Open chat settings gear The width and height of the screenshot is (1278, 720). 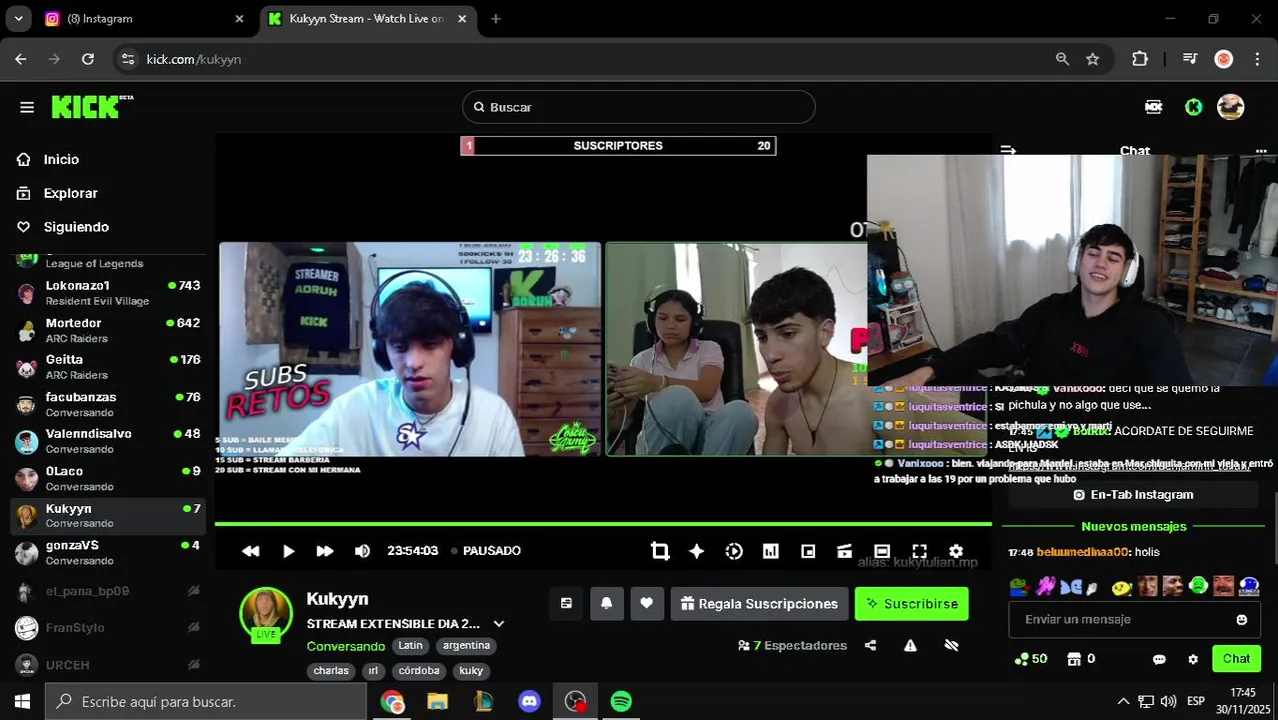click(x=1193, y=660)
